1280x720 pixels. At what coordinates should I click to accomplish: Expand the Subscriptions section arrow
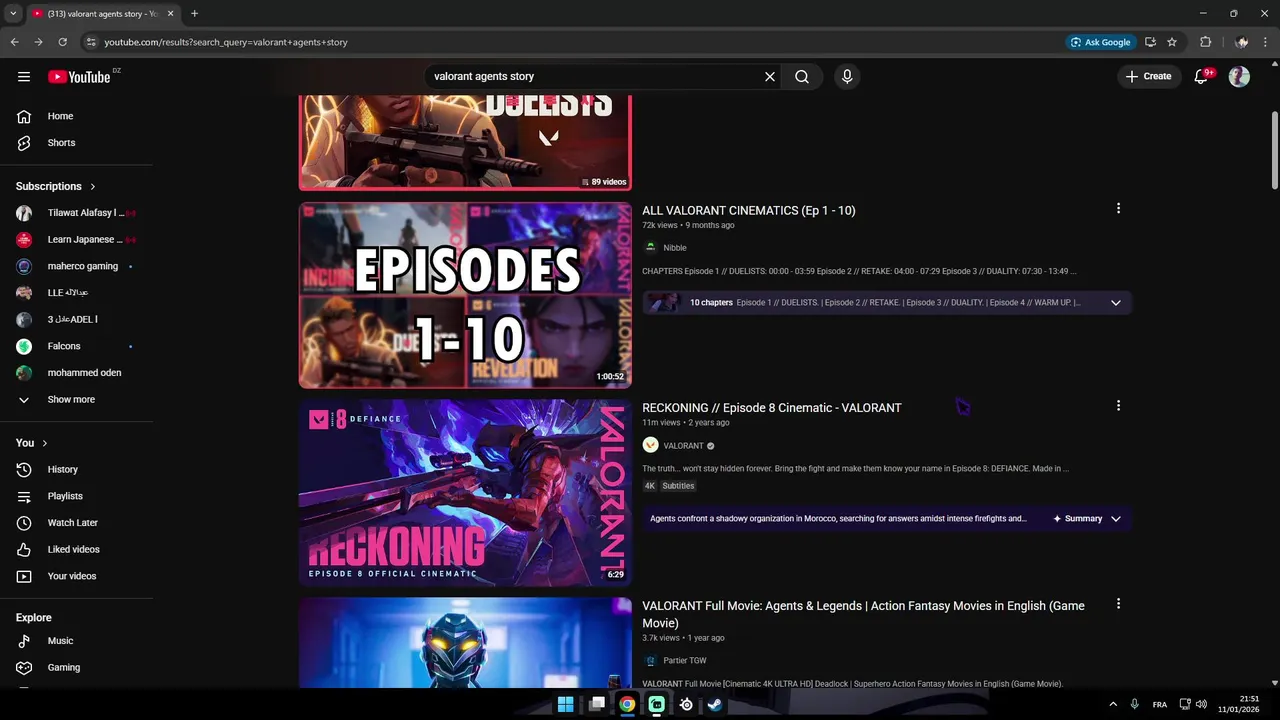coord(93,186)
